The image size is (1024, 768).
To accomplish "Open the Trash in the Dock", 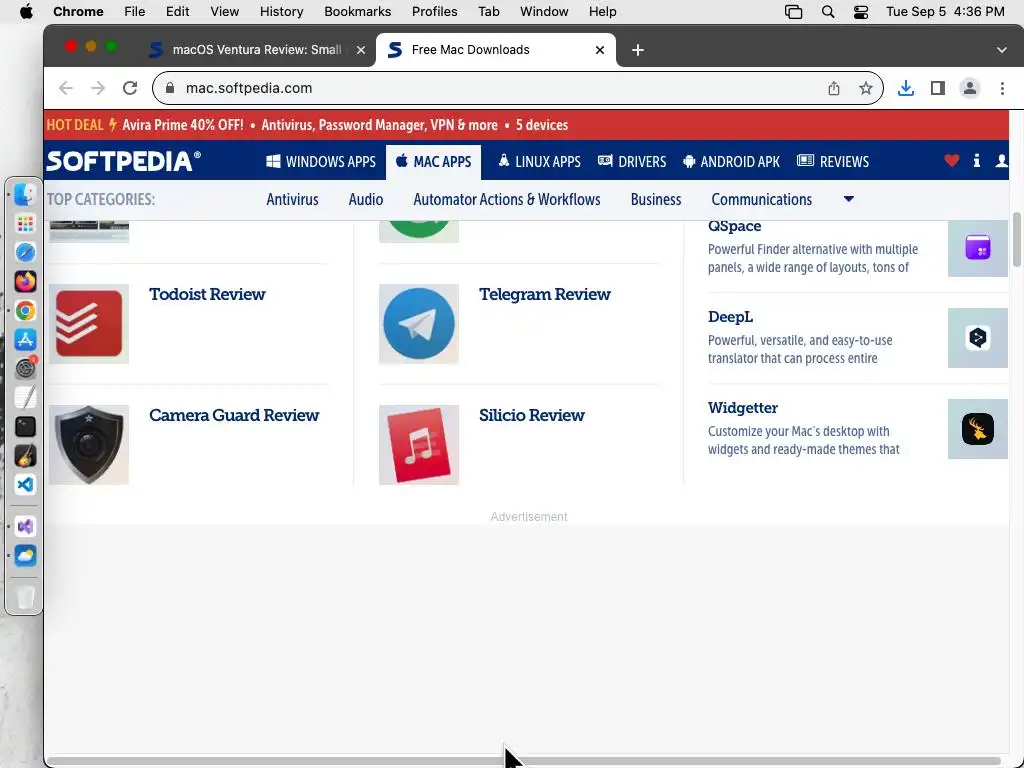I will pyautogui.click(x=25, y=598).
